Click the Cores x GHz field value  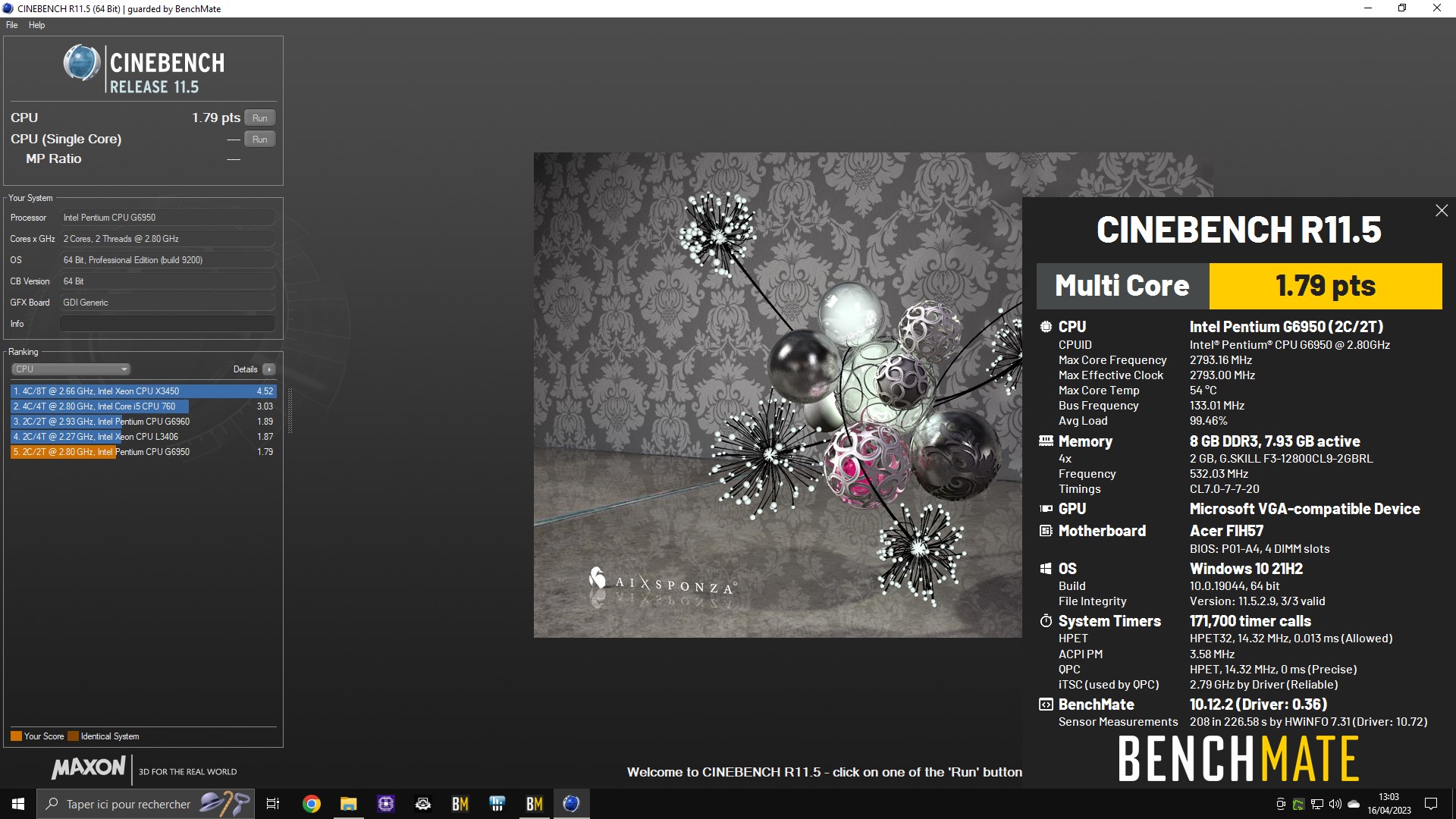(x=167, y=239)
